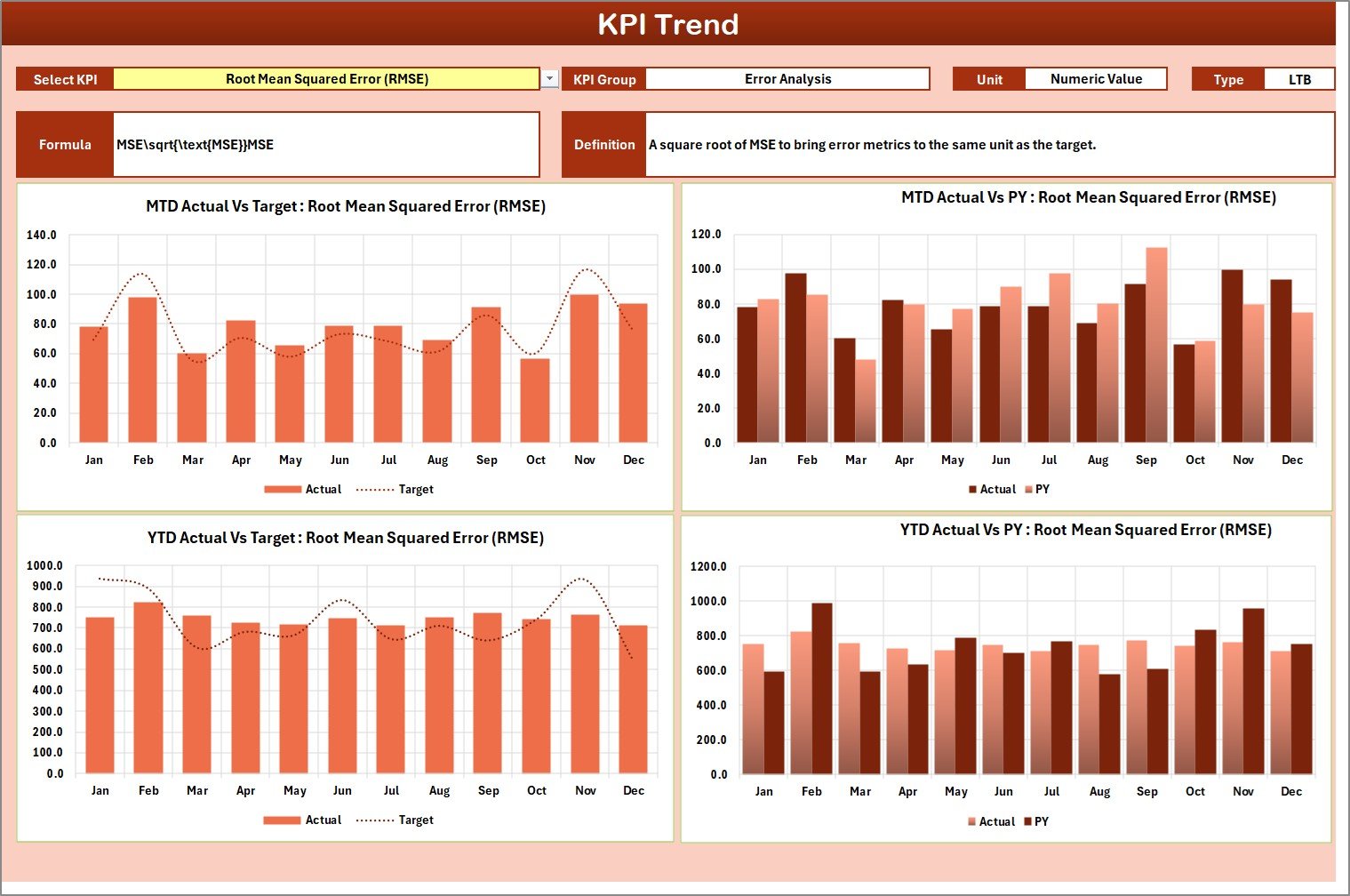
Task: Click the Type header label
Action: coord(1228,78)
